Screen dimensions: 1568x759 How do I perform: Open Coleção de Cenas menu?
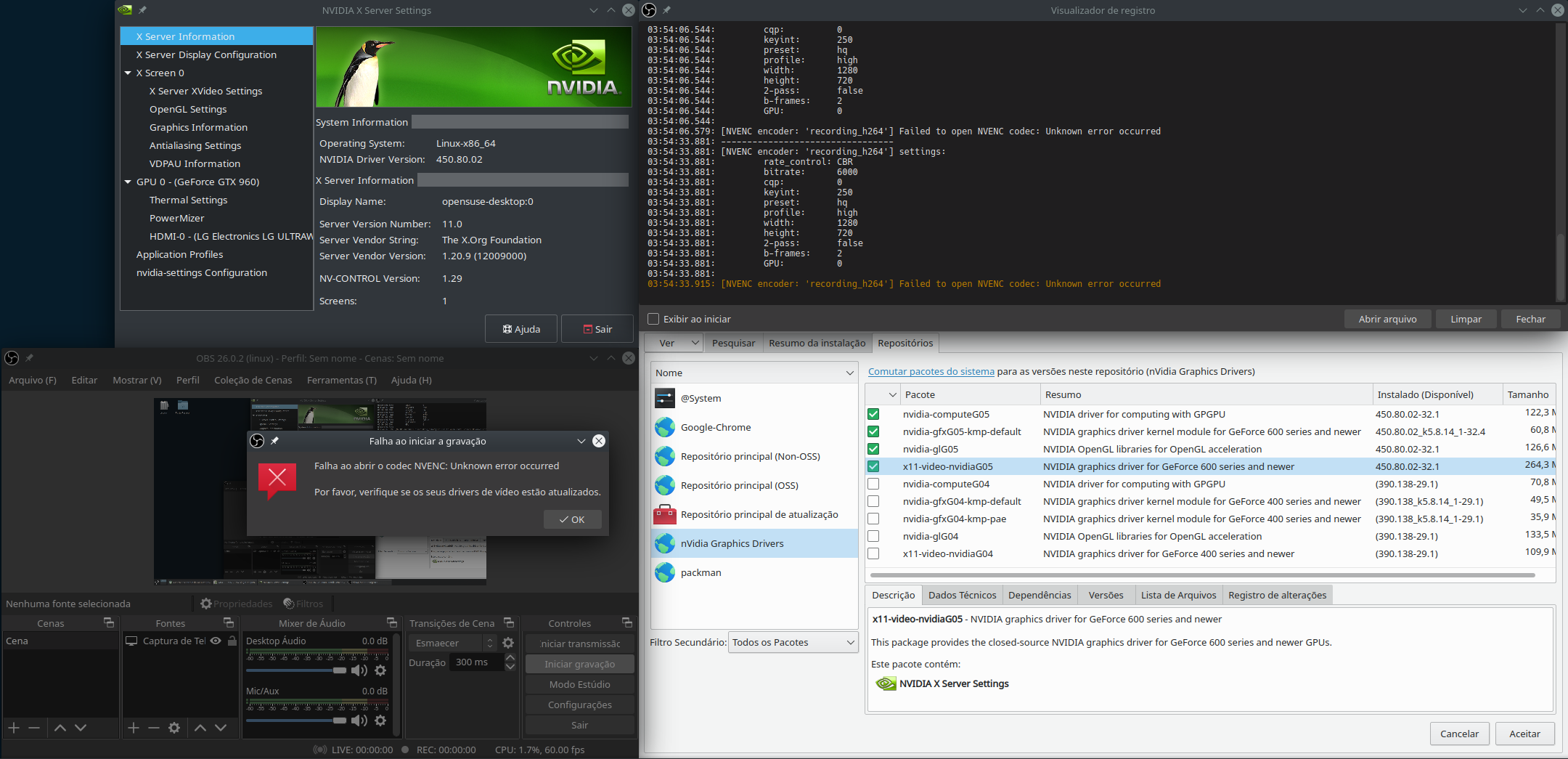tap(253, 380)
